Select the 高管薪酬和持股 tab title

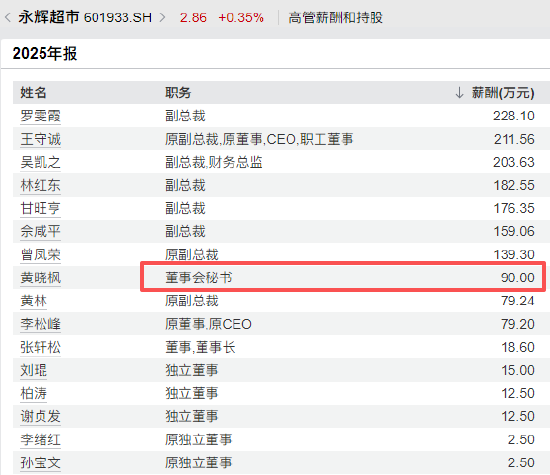[335, 18]
